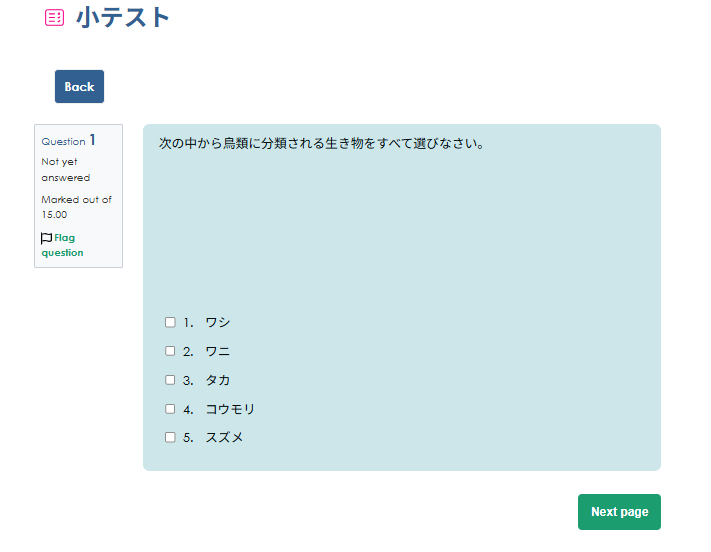Screen dimensions: 711x552
Task: Enable the checkbox for option 3
Action: tap(170, 380)
